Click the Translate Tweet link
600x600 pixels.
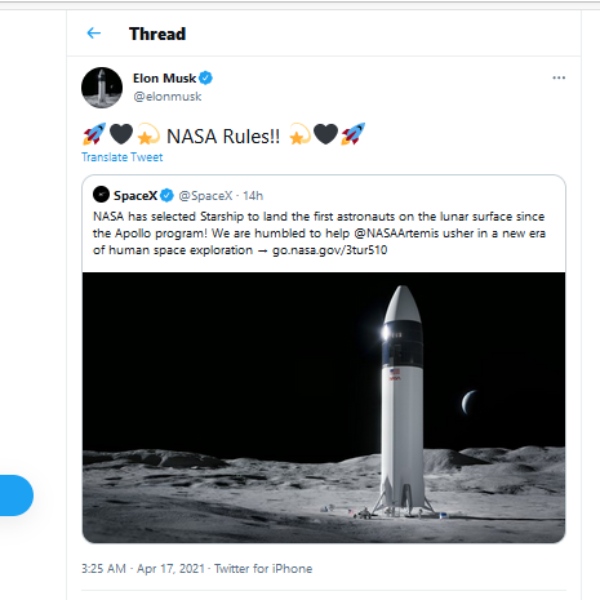122,157
